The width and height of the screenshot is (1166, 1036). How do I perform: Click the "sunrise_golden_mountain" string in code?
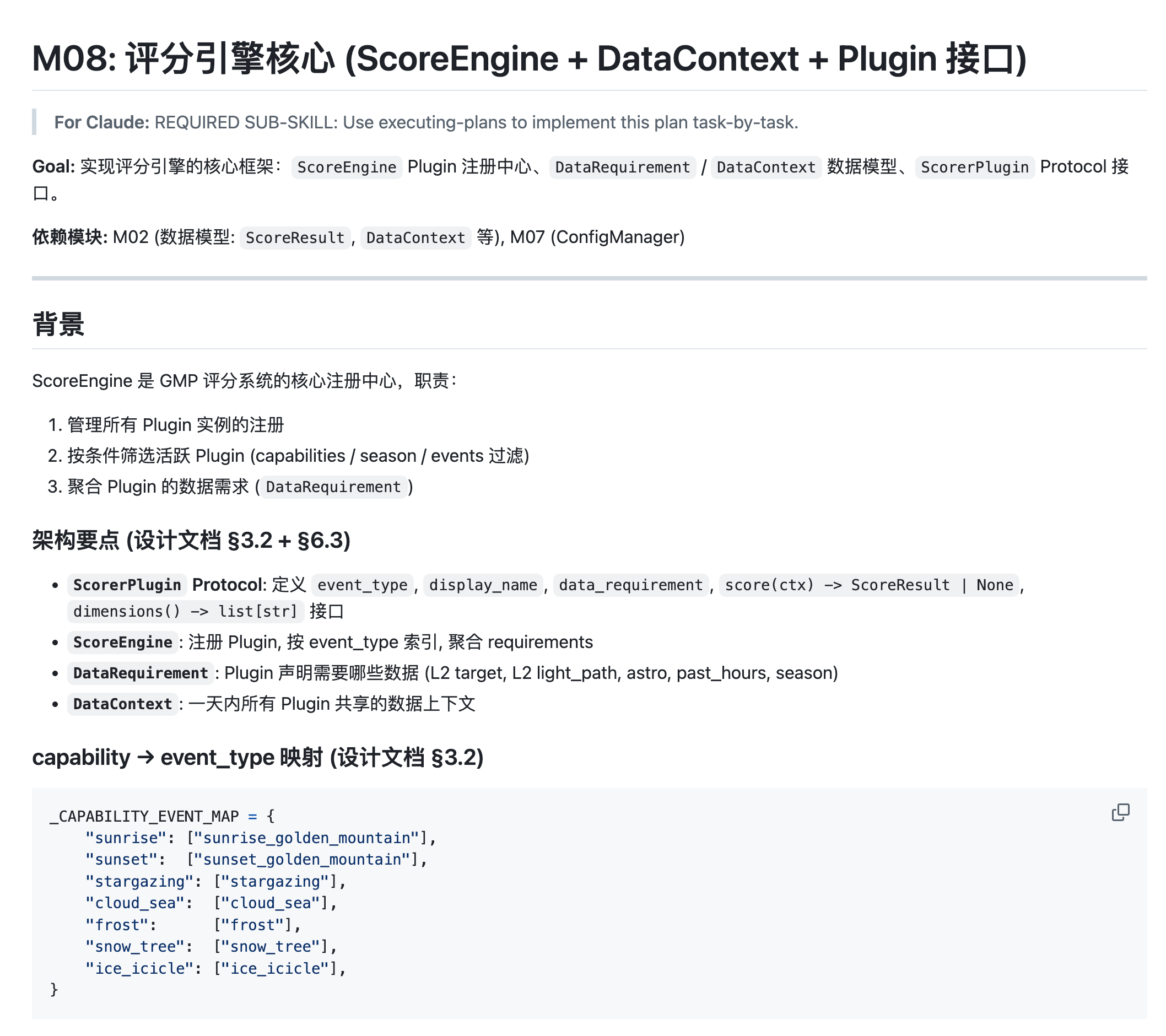click(x=309, y=838)
